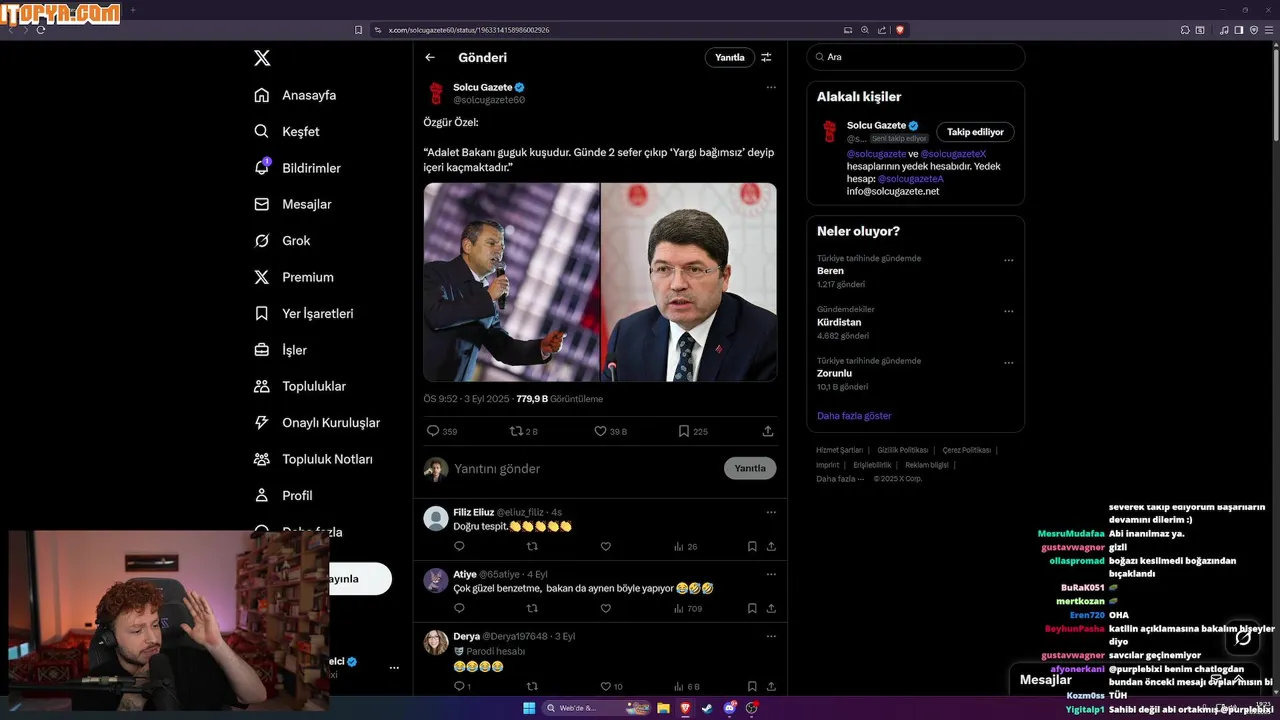The height and width of the screenshot is (720, 1280).
Task: Click Solcu Gazete avatar on post
Action: click(x=436, y=93)
